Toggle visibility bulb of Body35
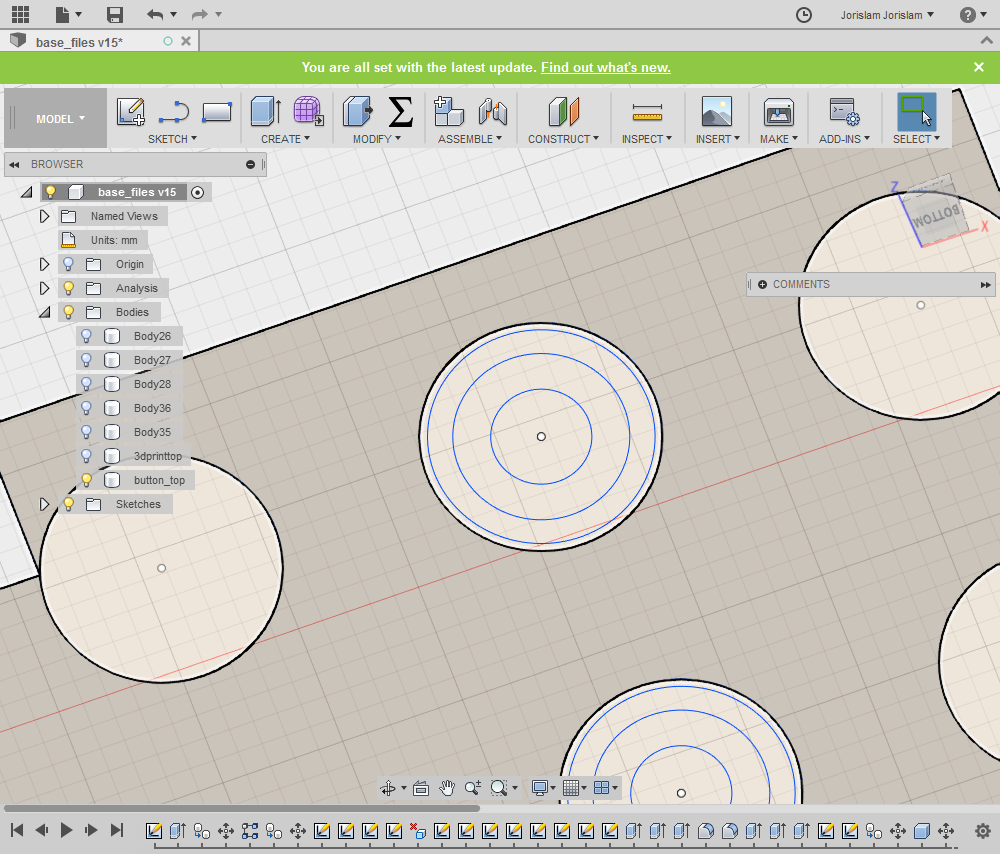Screen dimensions: 1000x854 tap(87, 432)
